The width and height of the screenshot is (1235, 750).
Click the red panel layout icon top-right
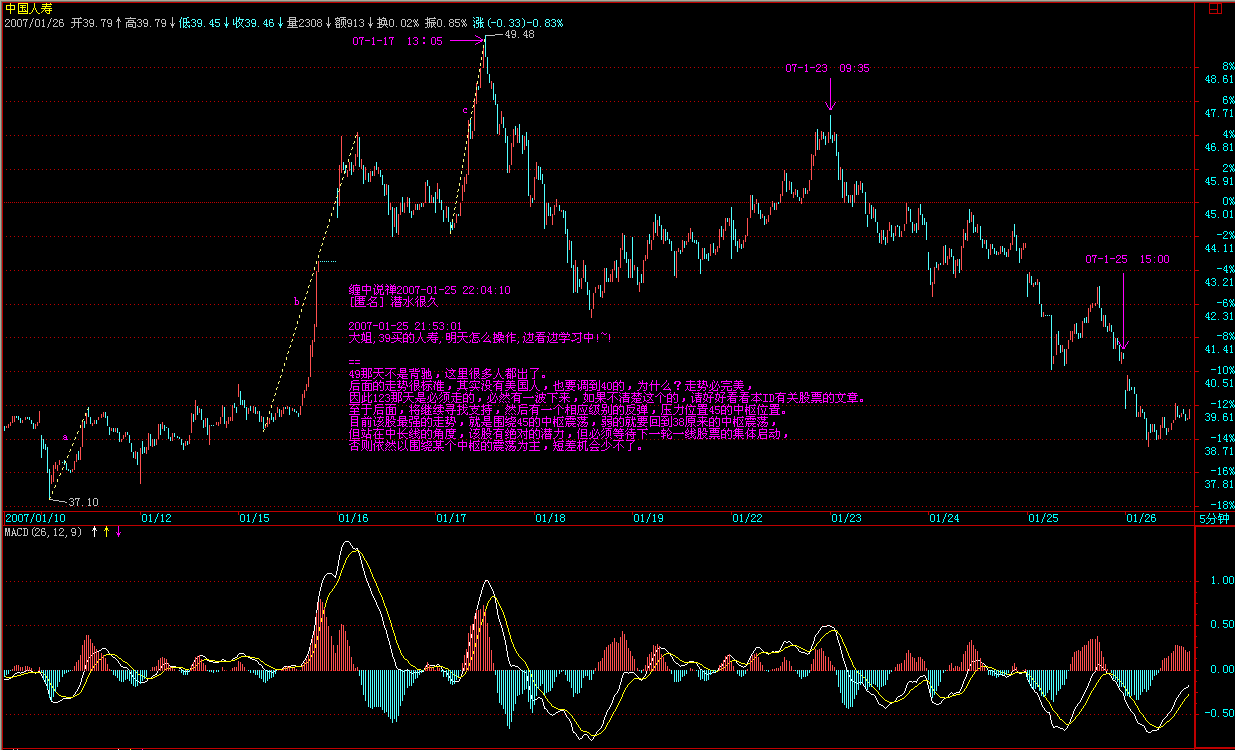click(x=1213, y=7)
